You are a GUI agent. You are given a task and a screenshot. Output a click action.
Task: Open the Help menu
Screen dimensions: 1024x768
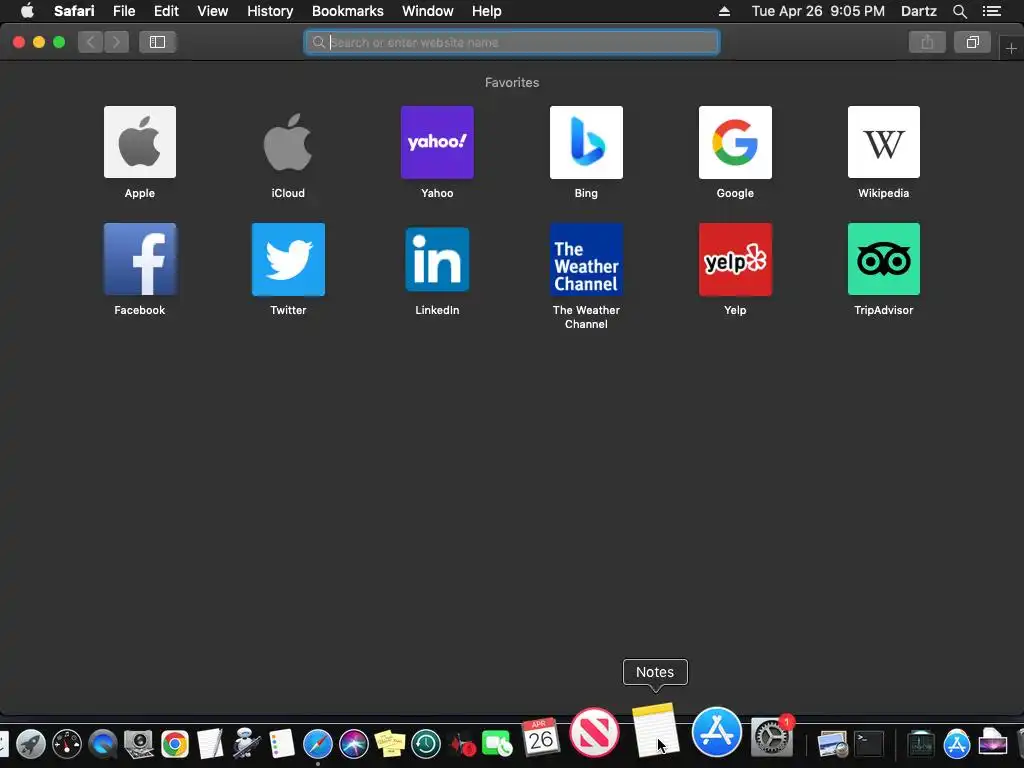pyautogui.click(x=487, y=11)
